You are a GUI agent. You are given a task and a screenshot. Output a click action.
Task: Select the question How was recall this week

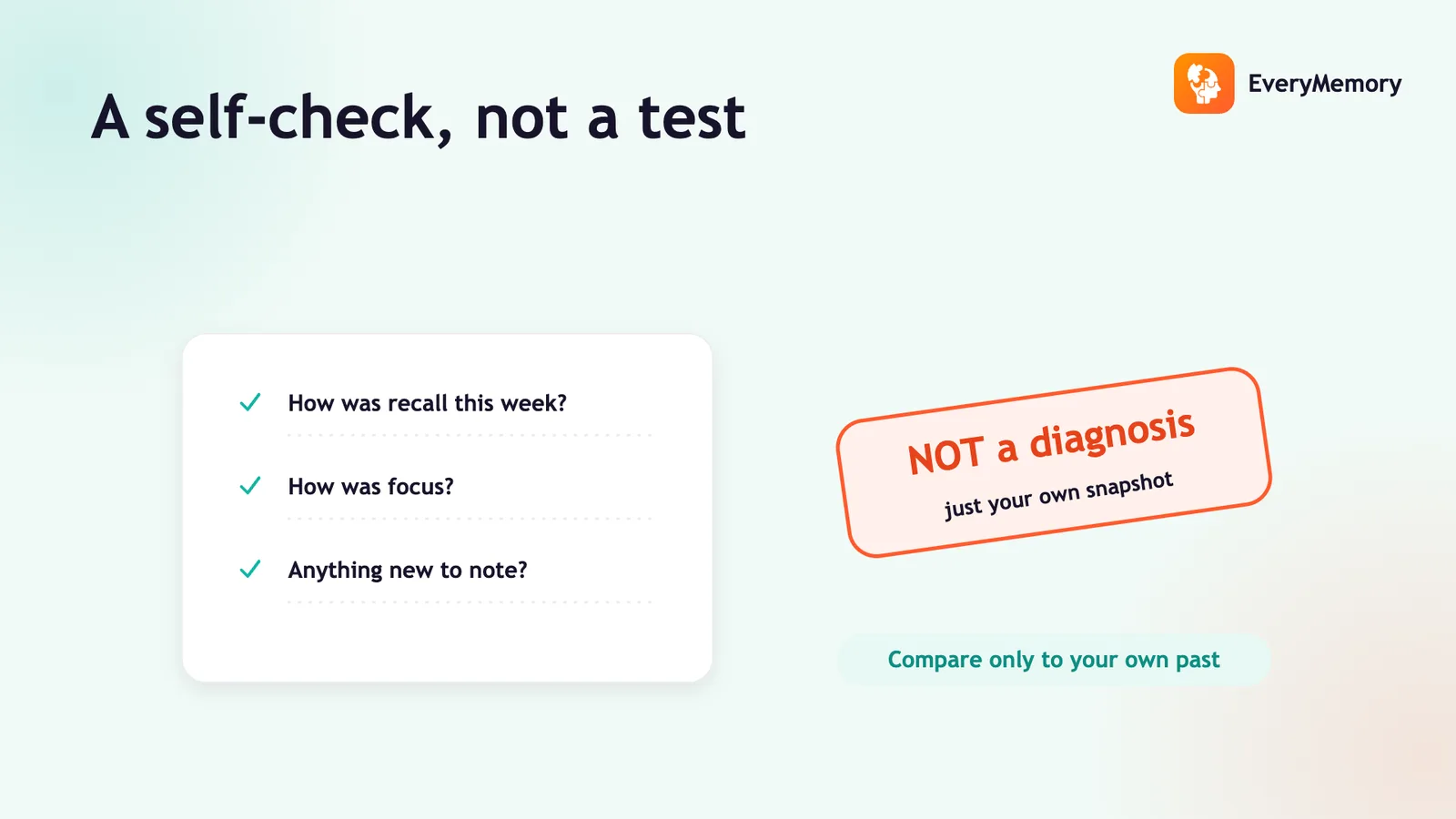428,403
